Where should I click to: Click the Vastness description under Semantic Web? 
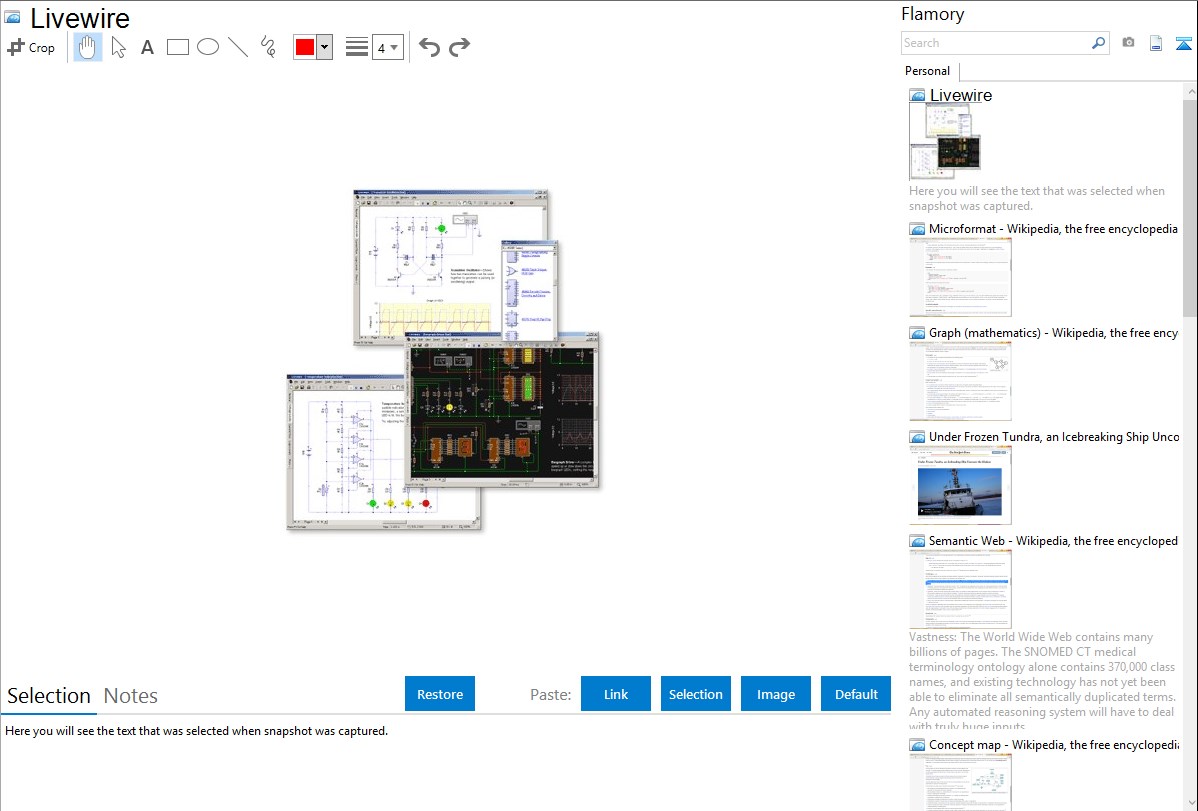pos(1043,680)
